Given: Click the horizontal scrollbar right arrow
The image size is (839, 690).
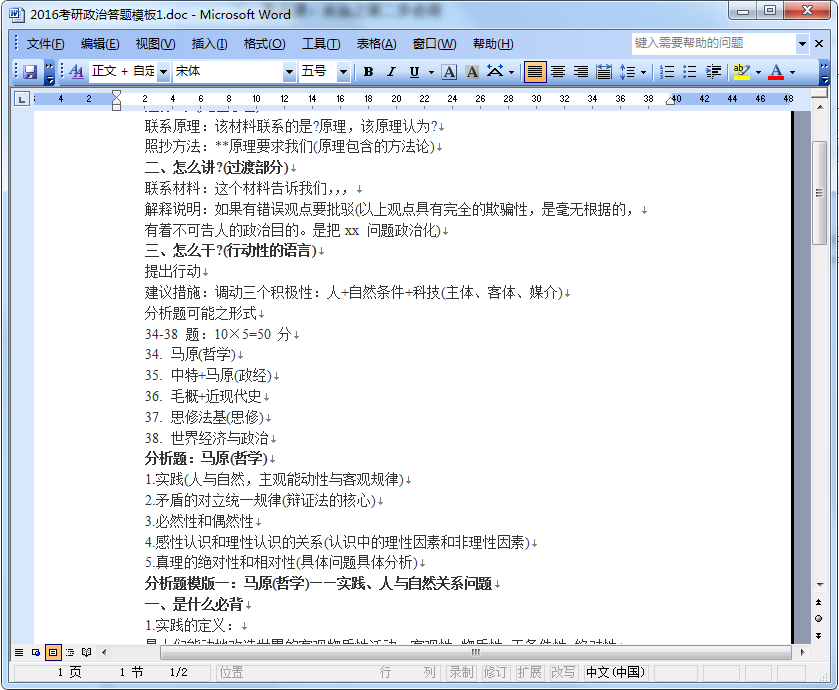Looking at the screenshot, I should (x=802, y=652).
